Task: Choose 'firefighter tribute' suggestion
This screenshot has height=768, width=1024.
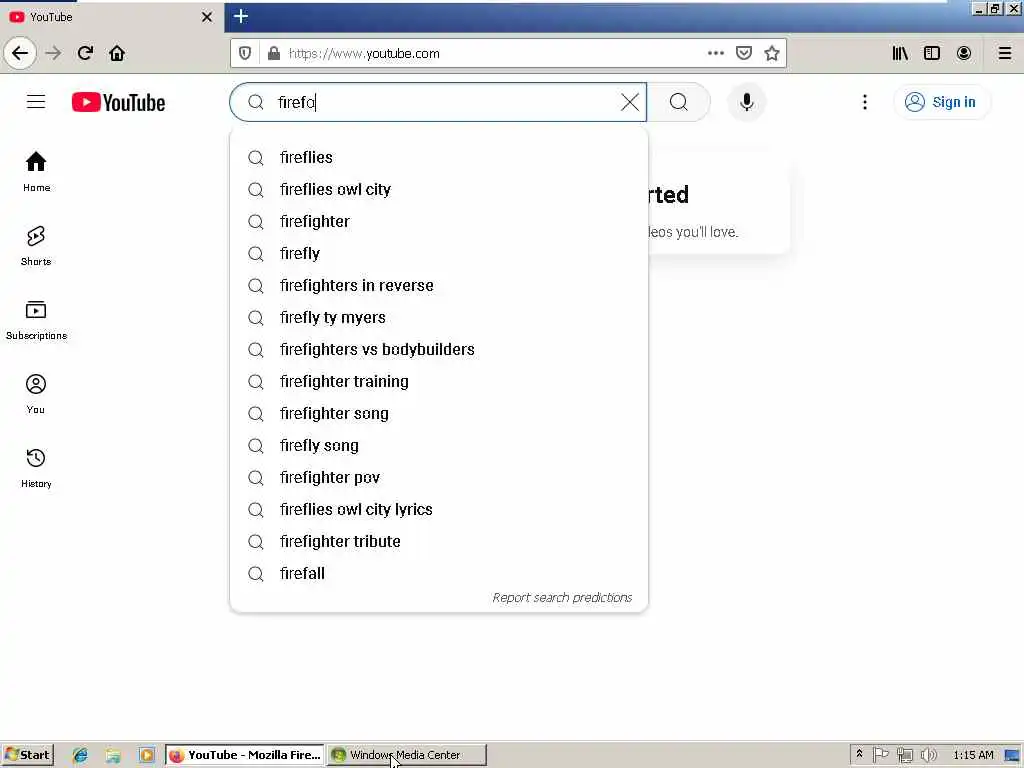Action: 439,541
